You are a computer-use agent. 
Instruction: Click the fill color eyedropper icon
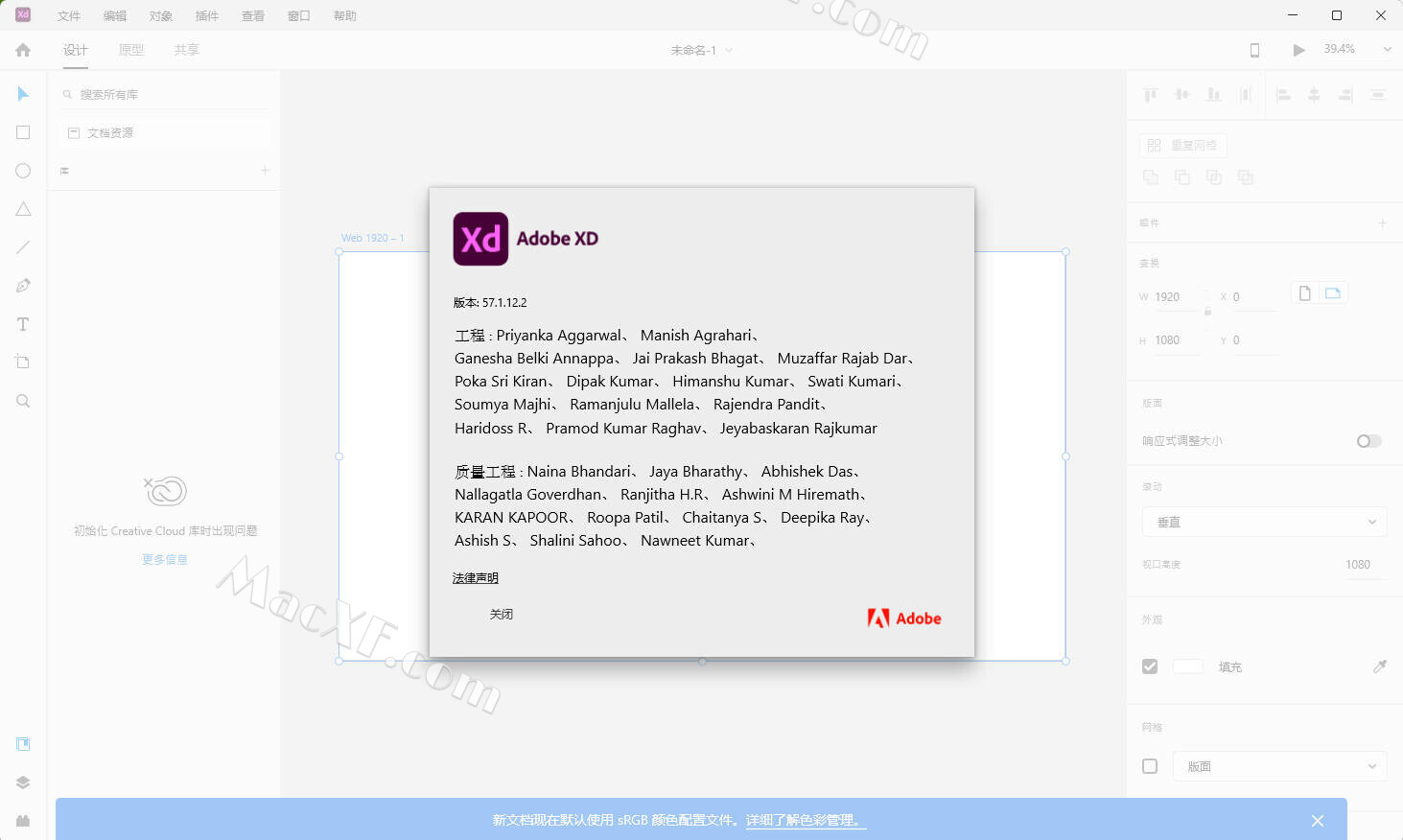coord(1380,666)
